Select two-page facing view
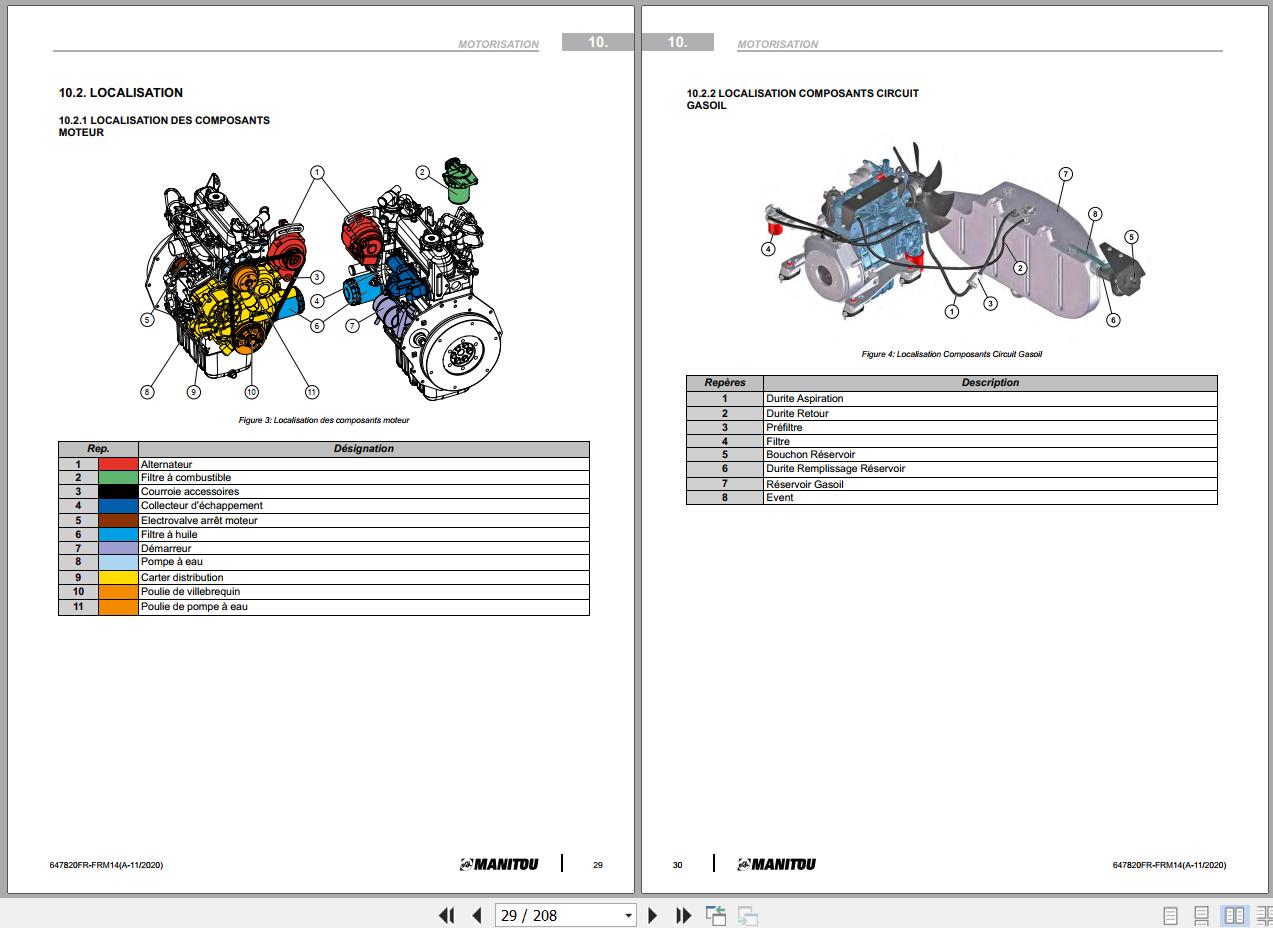This screenshot has width=1273, height=928. 1234,915
